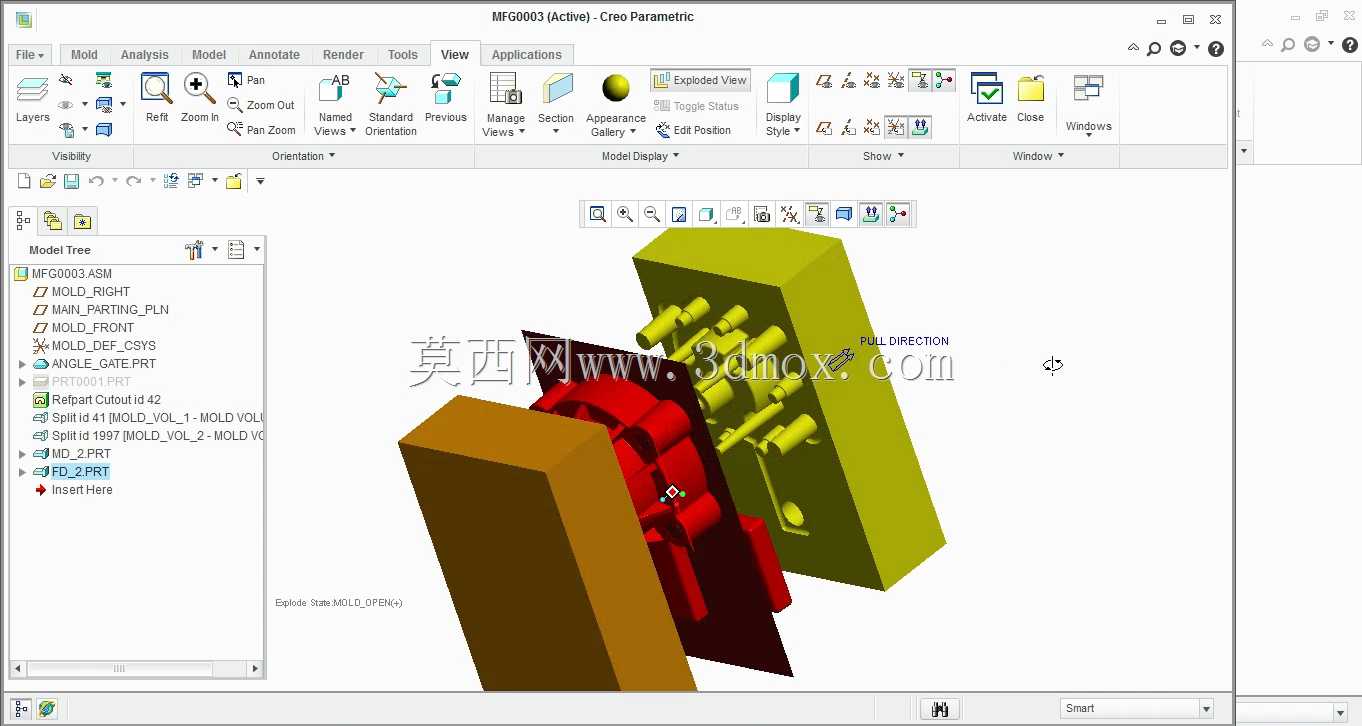Open Smart selection filter dropdown
Image resolution: width=1362 pixels, height=726 pixels.
coord(1206,709)
